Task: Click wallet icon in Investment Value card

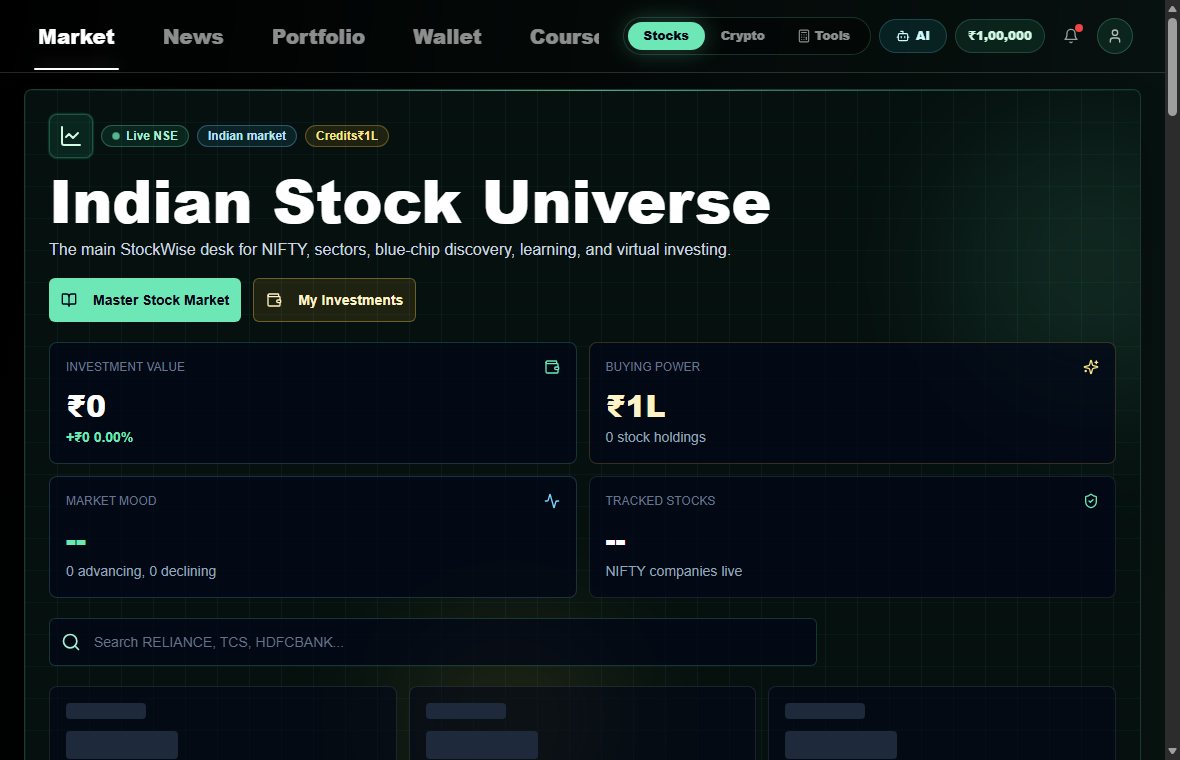Action: [552, 367]
